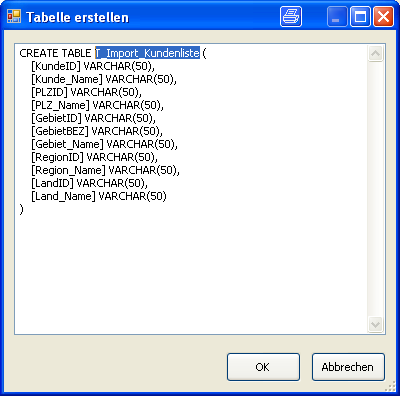400x396 pixels.
Task: Click the [Land_Name] VARCHAR(50) line
Action: point(99,196)
